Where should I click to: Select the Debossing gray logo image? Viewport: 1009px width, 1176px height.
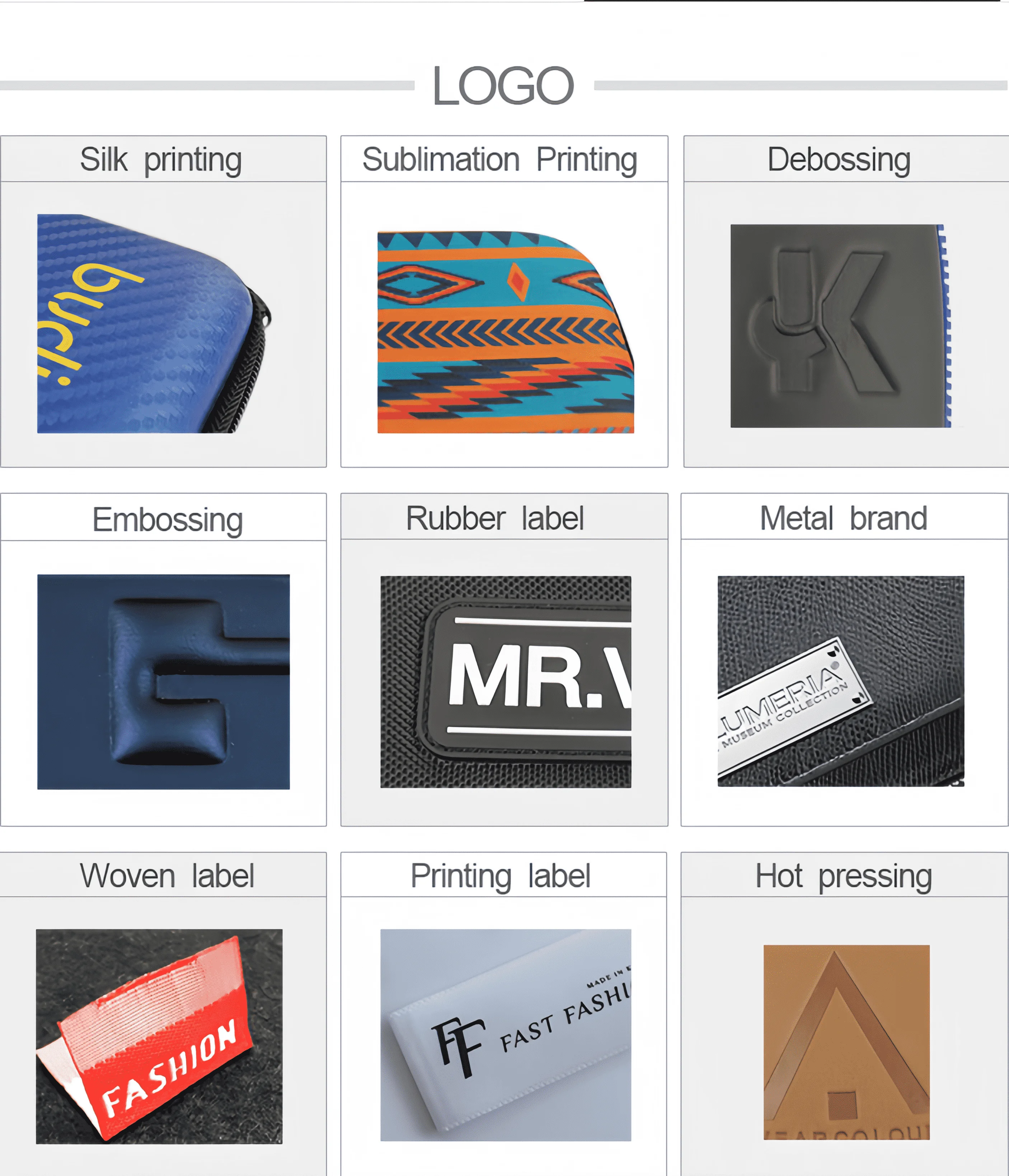click(841, 326)
